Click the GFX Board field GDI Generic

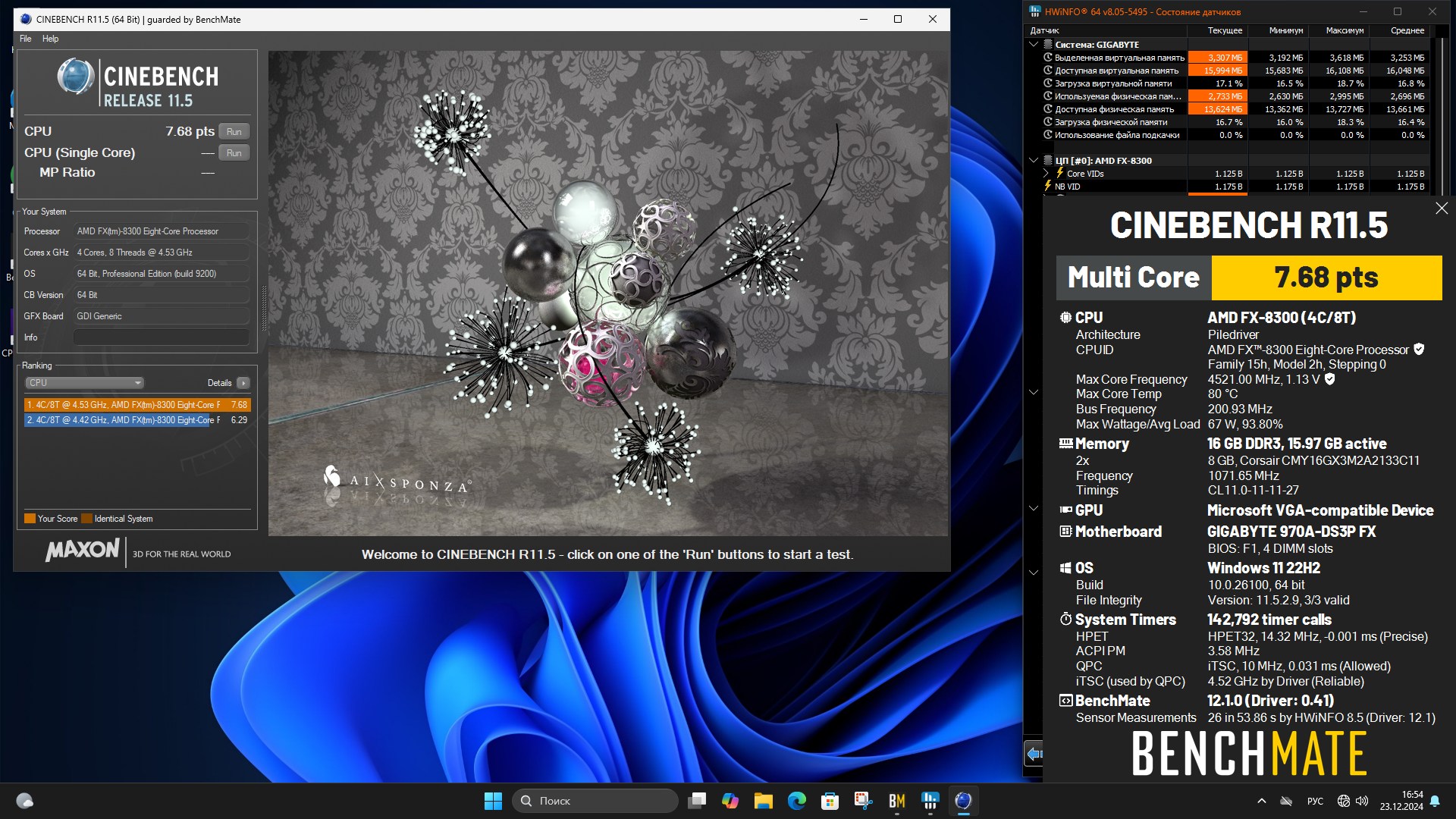click(x=161, y=316)
